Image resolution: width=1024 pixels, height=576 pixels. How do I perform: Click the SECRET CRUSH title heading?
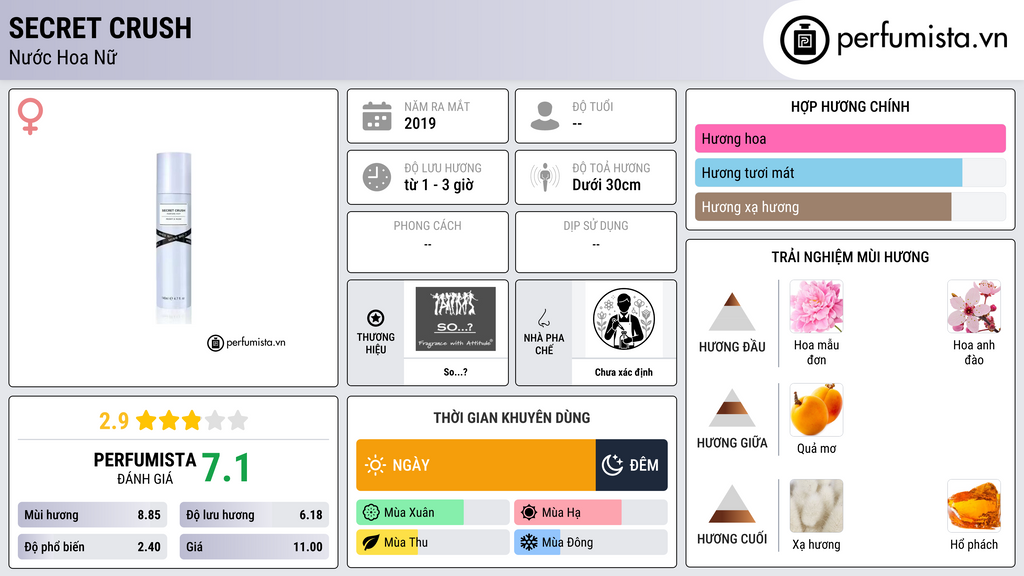click(x=100, y=28)
